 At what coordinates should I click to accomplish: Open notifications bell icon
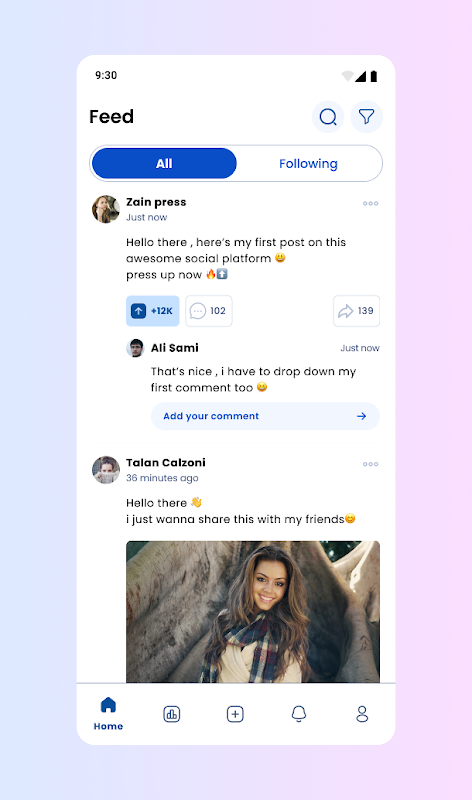pos(299,714)
